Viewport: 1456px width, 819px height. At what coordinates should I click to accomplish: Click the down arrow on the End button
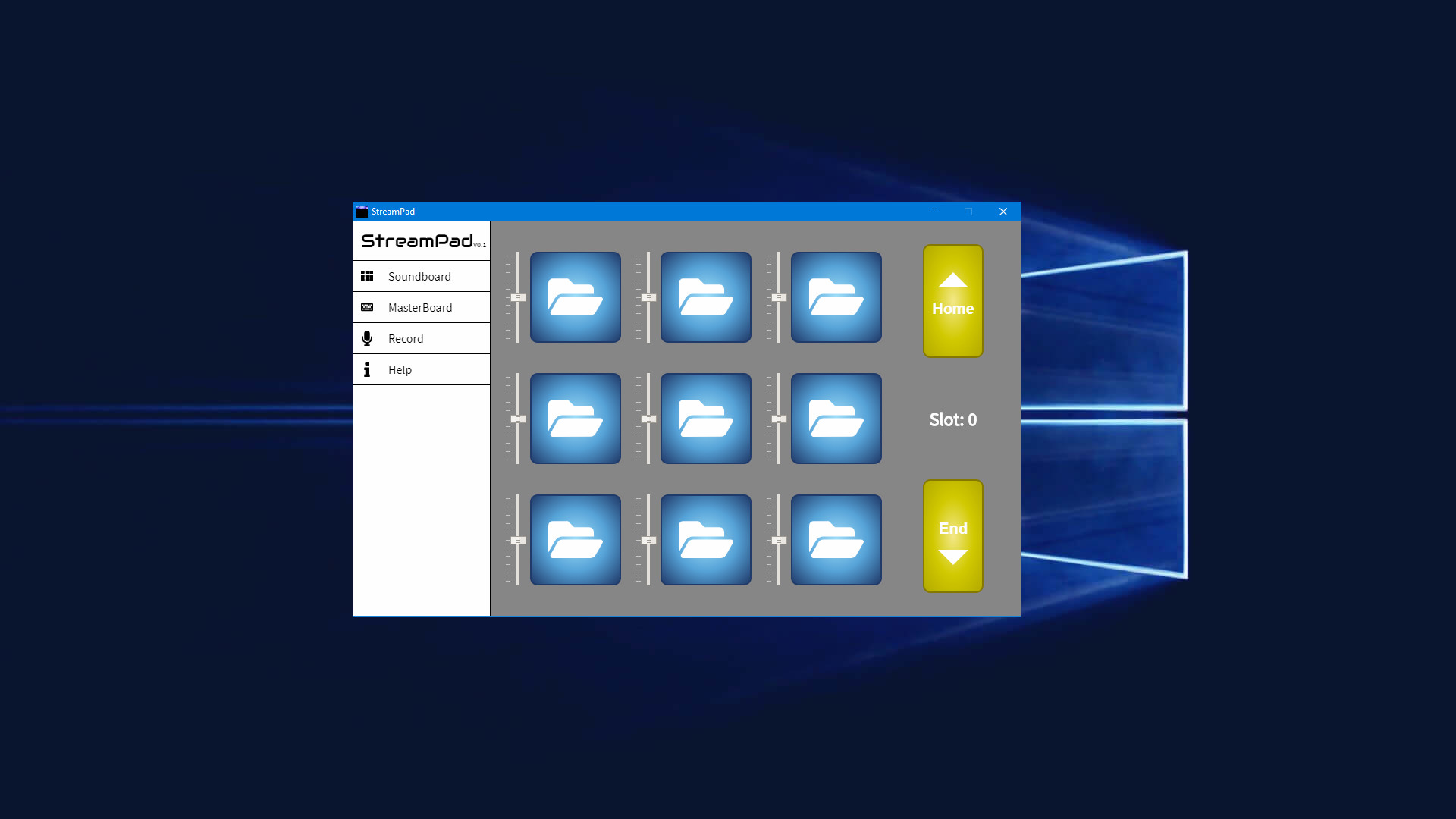(953, 556)
